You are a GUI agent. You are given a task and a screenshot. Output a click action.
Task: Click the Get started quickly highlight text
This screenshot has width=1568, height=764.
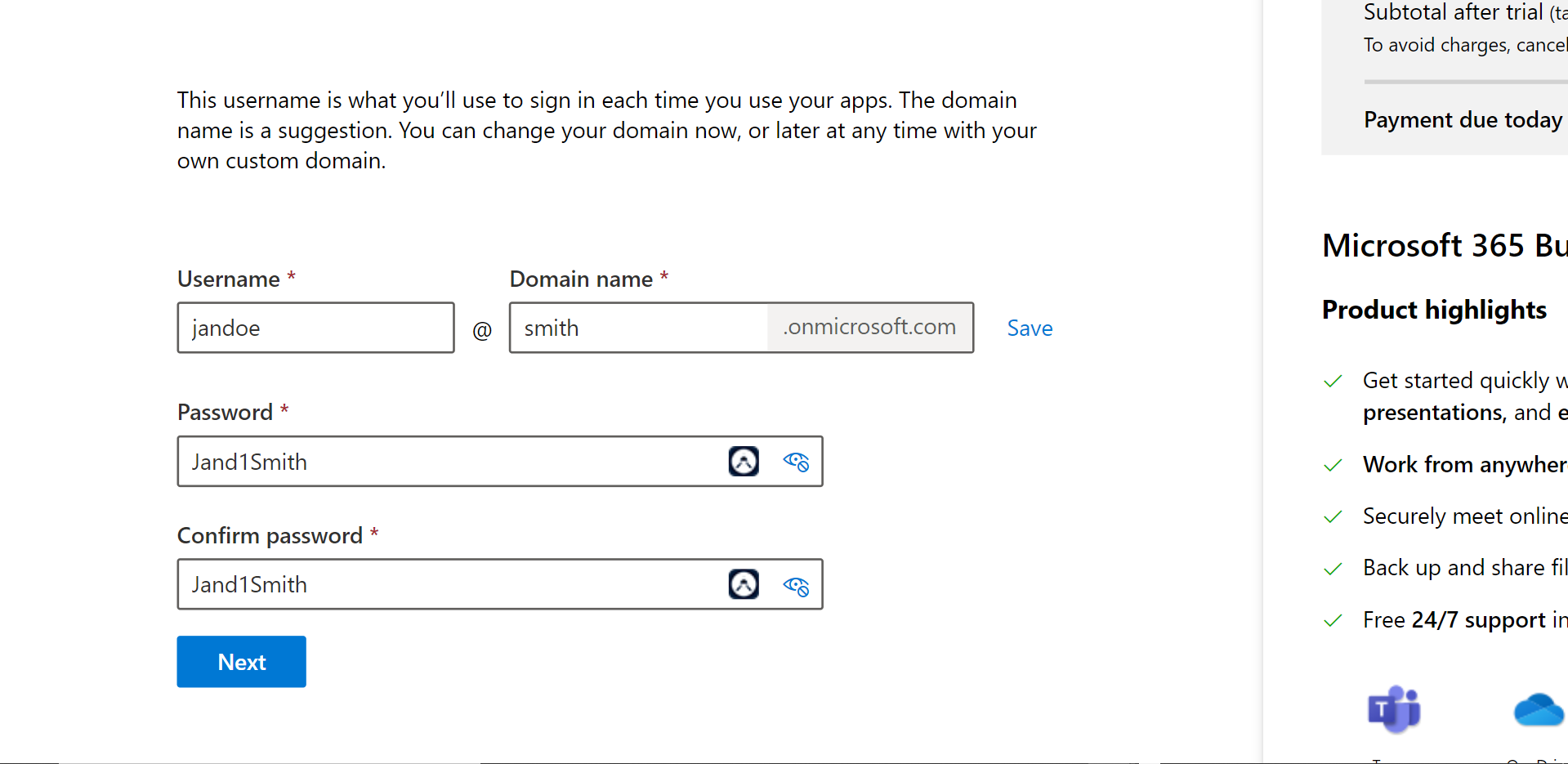point(1465,396)
